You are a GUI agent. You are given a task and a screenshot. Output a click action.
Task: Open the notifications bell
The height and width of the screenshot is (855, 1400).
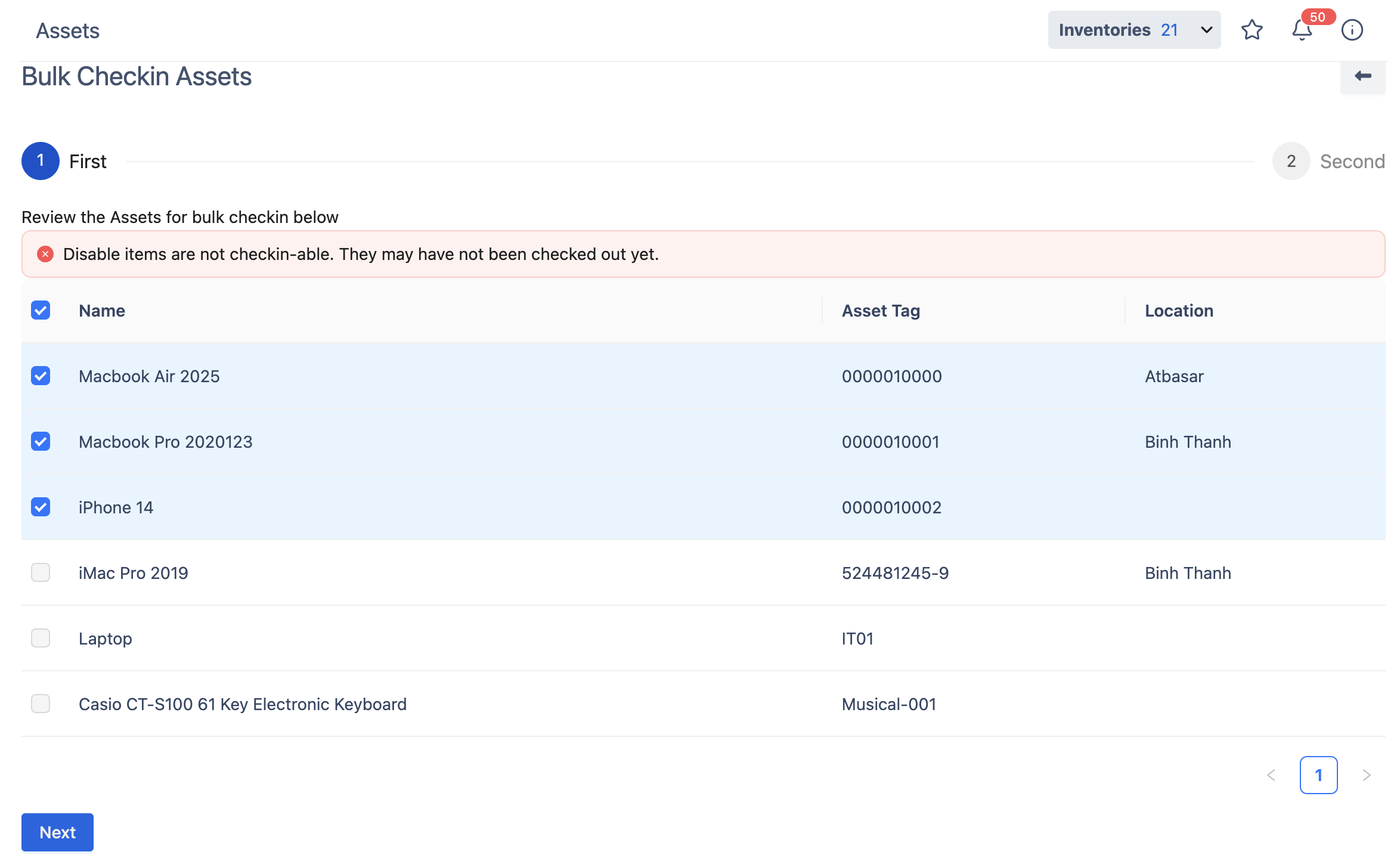(1302, 30)
